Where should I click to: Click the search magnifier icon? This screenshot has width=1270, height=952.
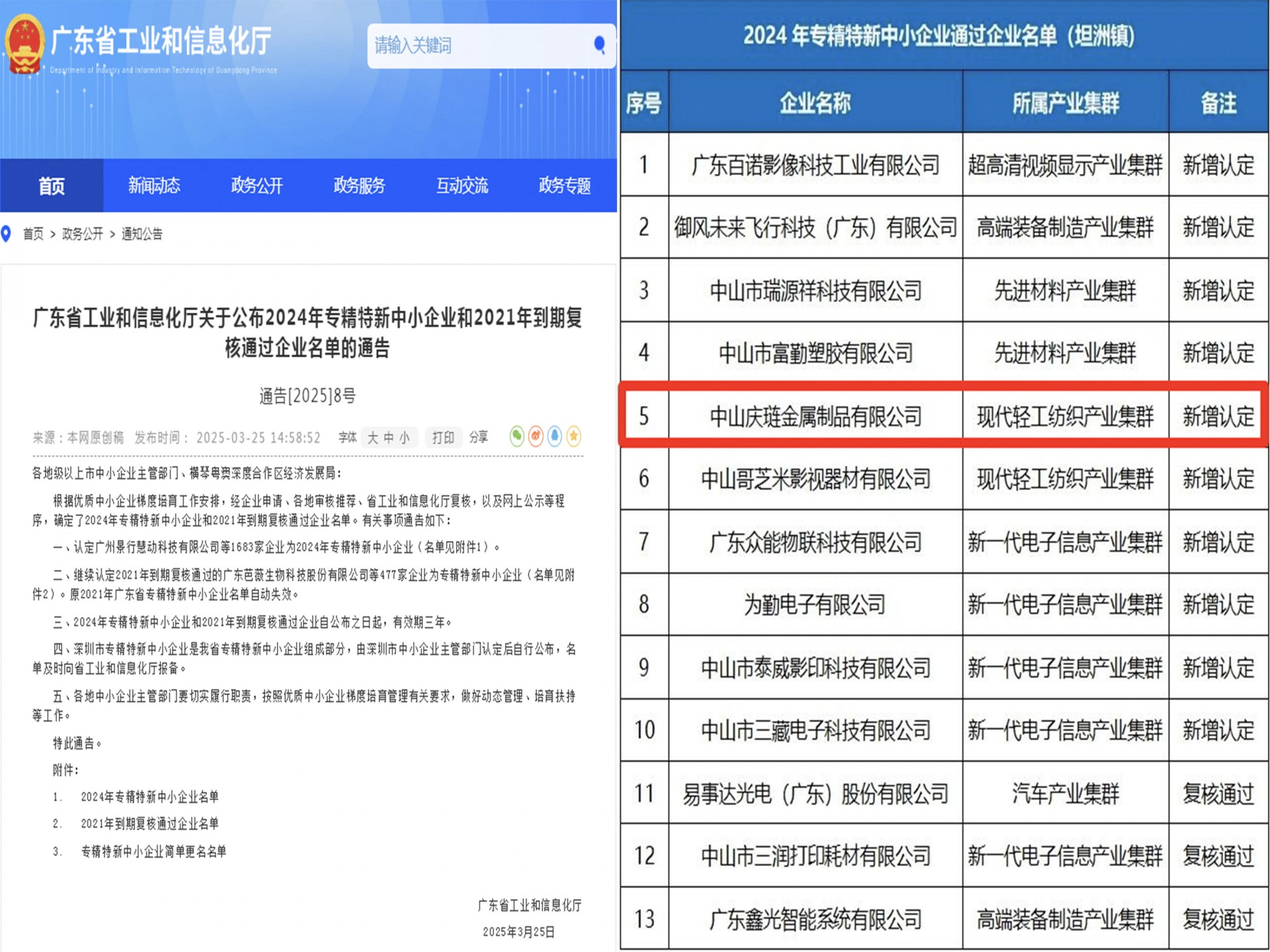coord(599,45)
